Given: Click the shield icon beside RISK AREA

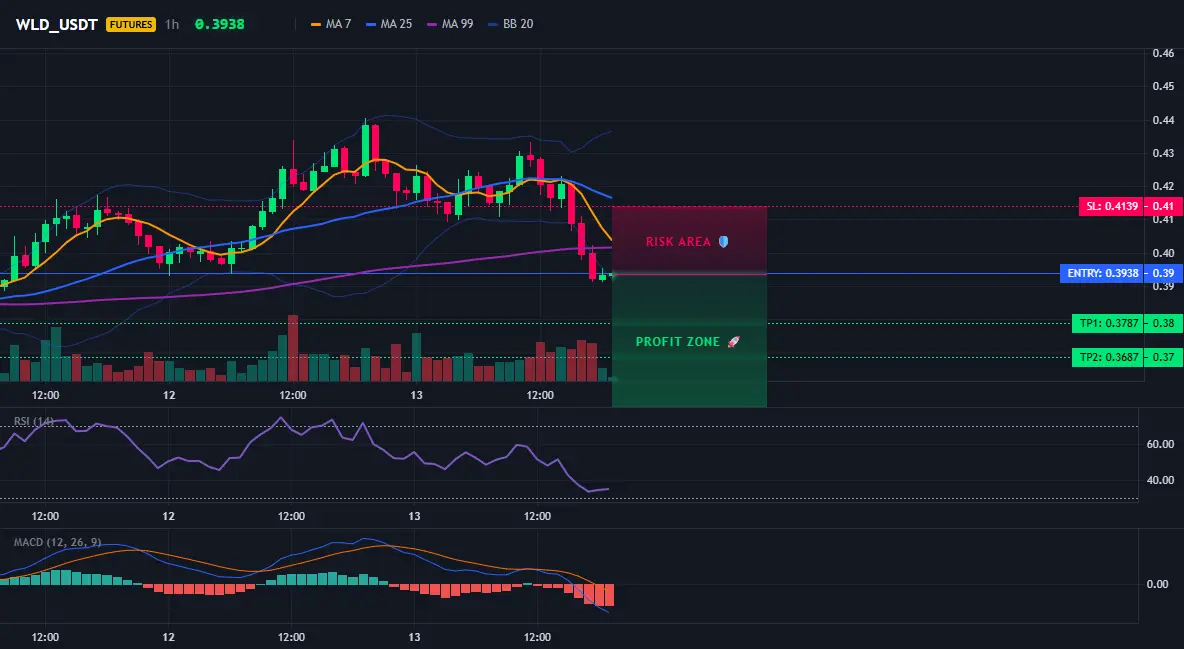Looking at the screenshot, I should [x=723, y=242].
